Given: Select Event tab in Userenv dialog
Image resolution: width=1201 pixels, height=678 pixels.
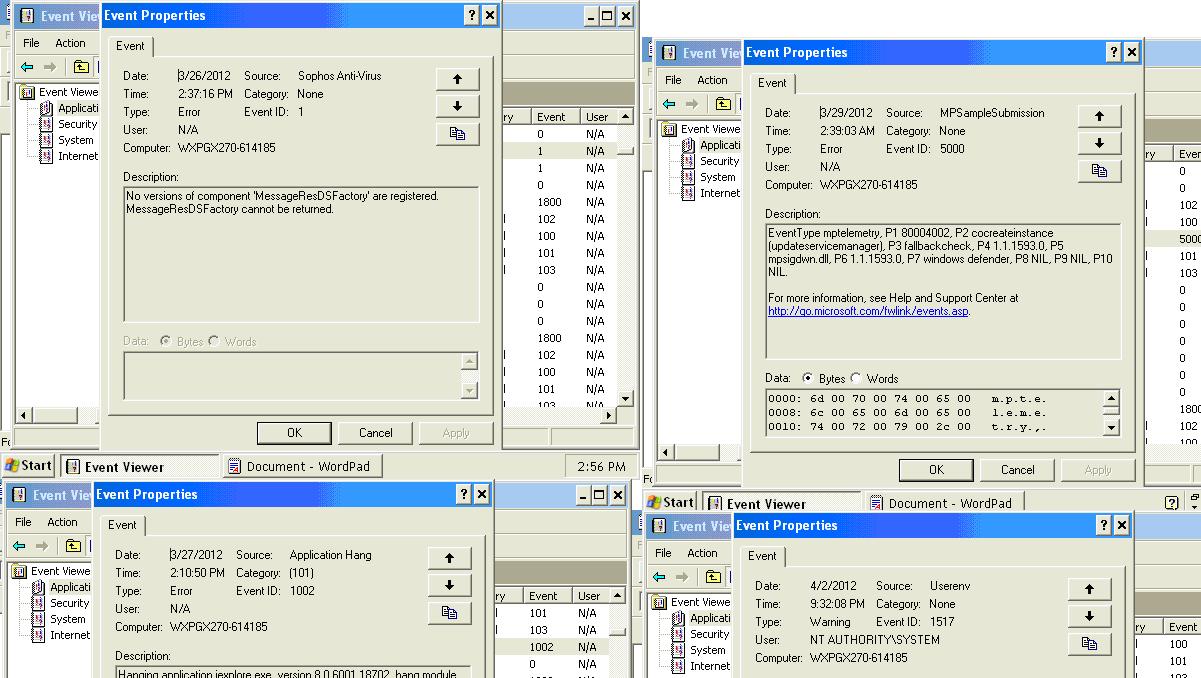Looking at the screenshot, I should tap(762, 556).
